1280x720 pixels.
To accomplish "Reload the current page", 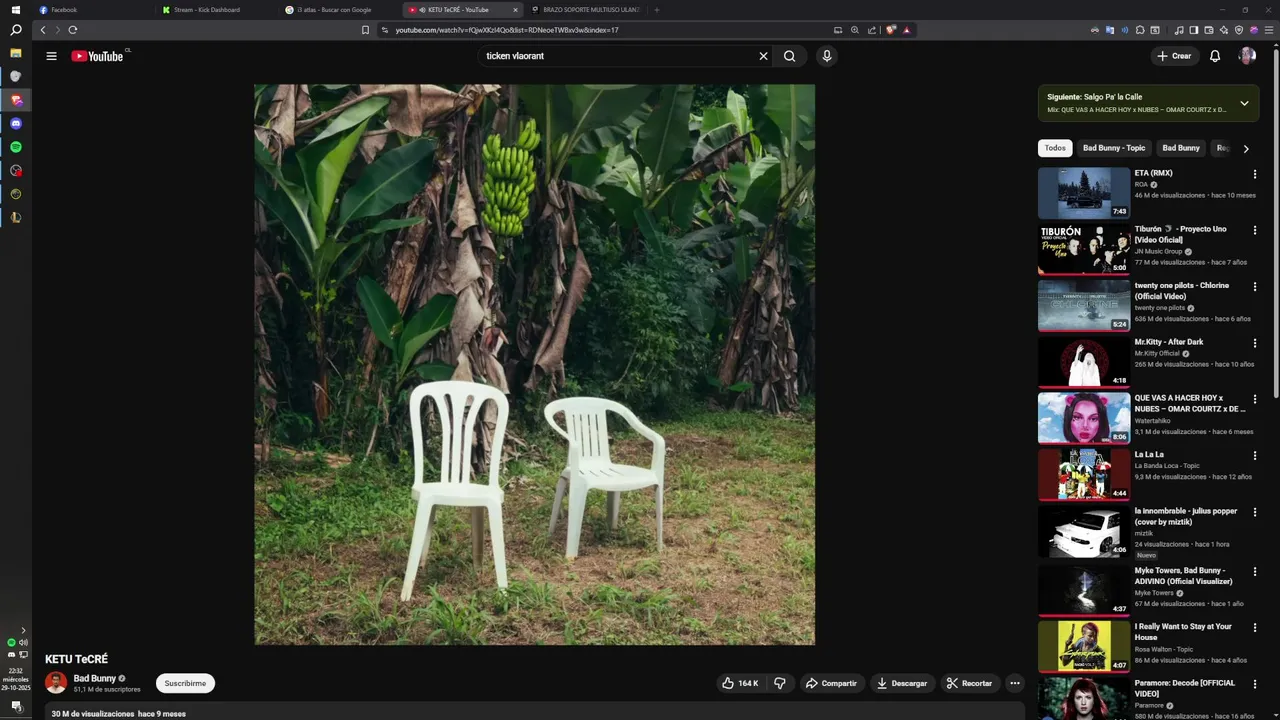I will pyautogui.click(x=72, y=30).
